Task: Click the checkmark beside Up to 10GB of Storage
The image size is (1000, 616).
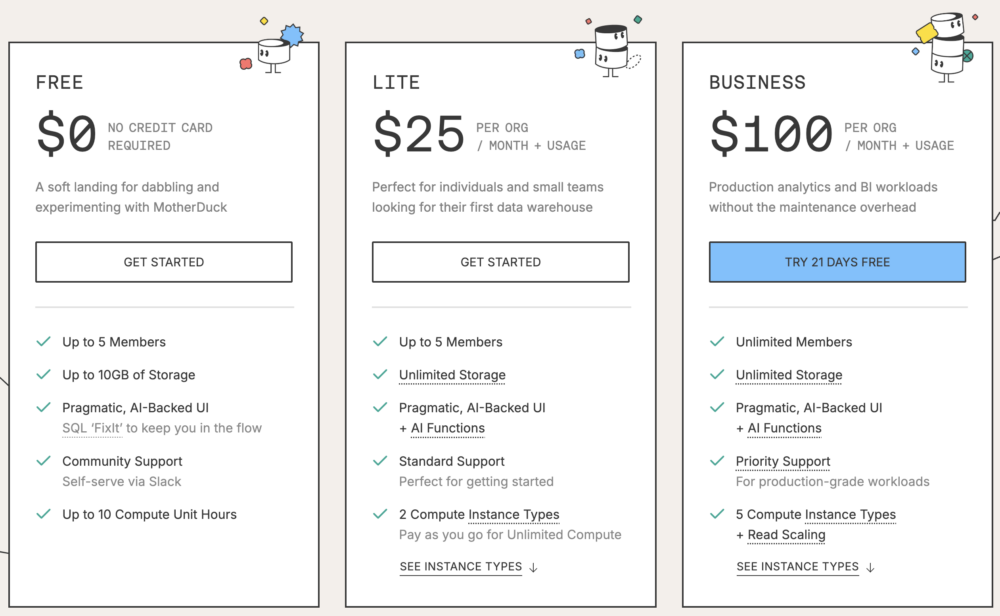Action: click(43, 375)
